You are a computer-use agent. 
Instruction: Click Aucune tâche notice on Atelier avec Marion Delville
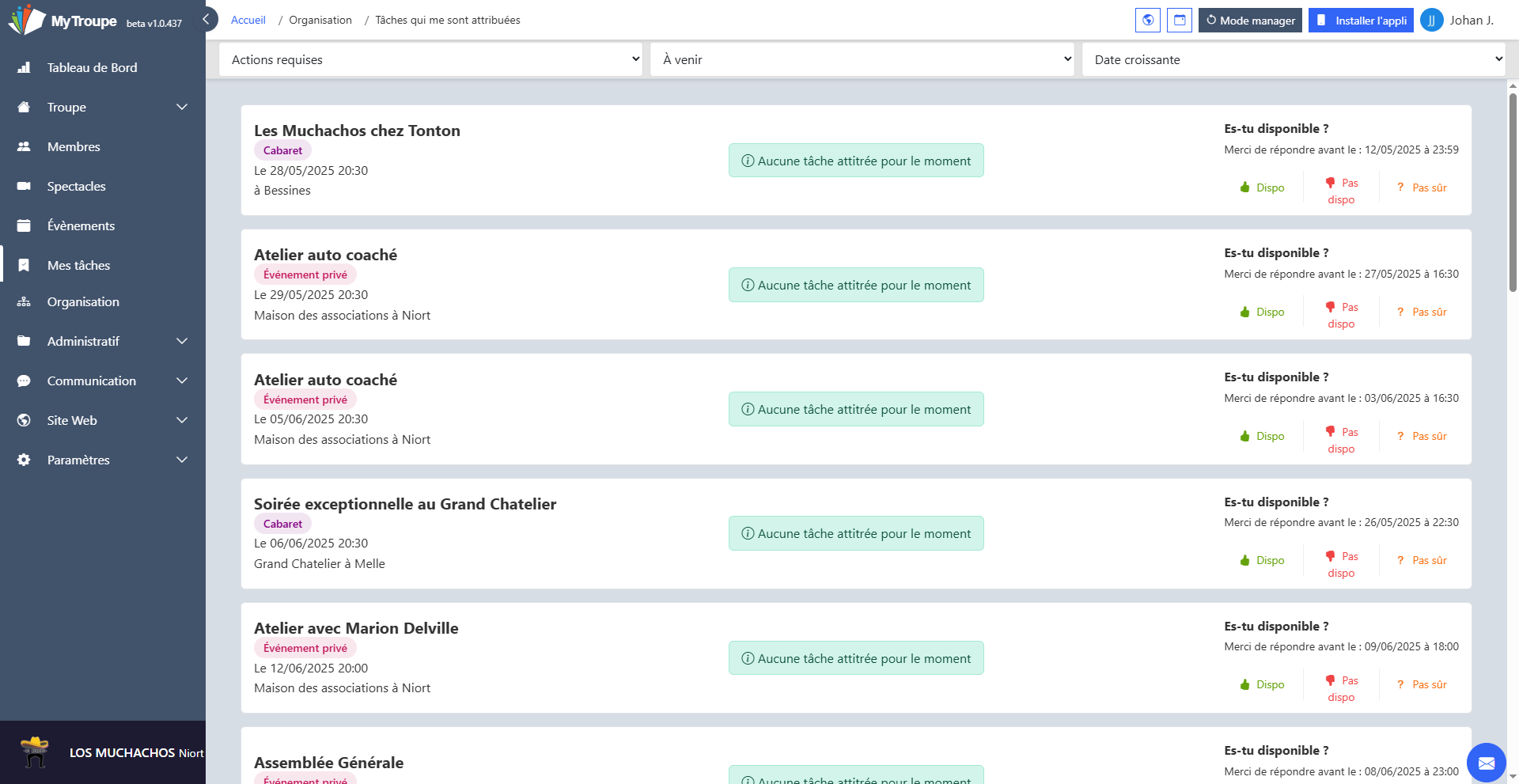click(856, 658)
